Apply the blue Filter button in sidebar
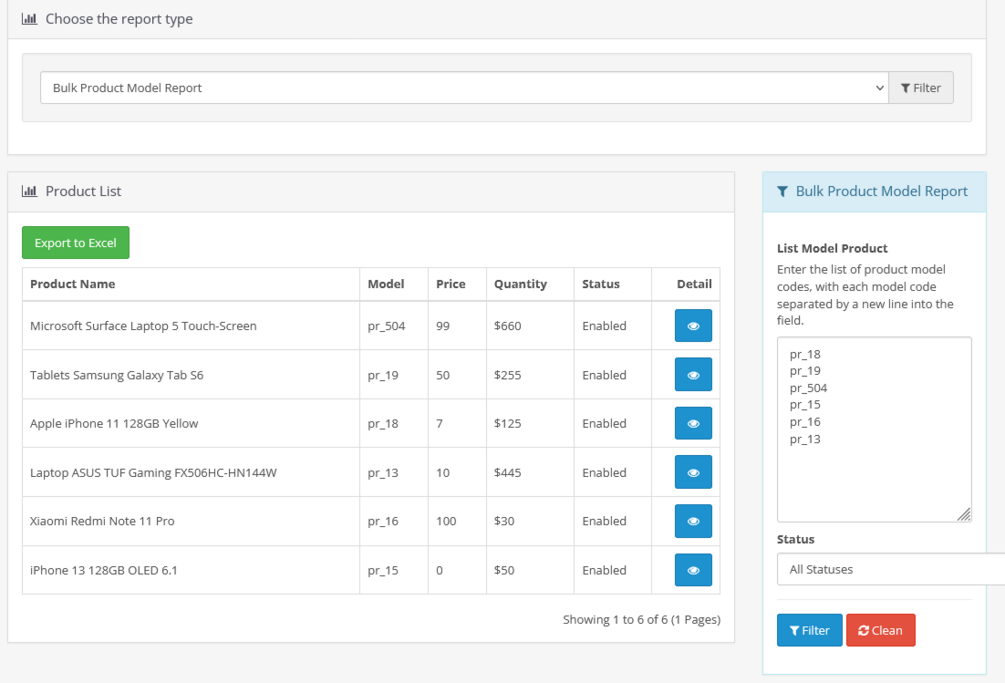The height and width of the screenshot is (683, 1005). point(810,630)
